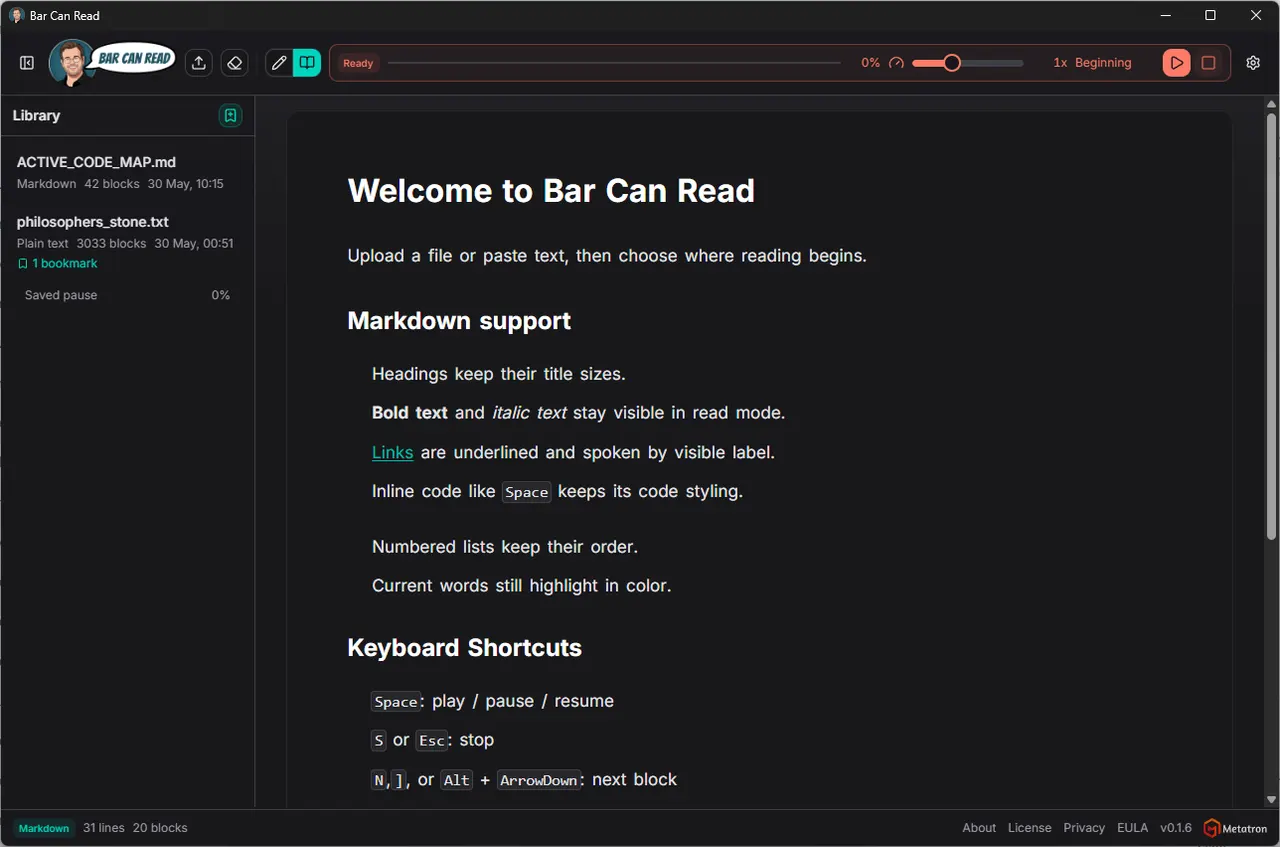Viewport: 1280px width, 847px height.
Task: Click the Markdown support heading
Action: tap(459, 321)
